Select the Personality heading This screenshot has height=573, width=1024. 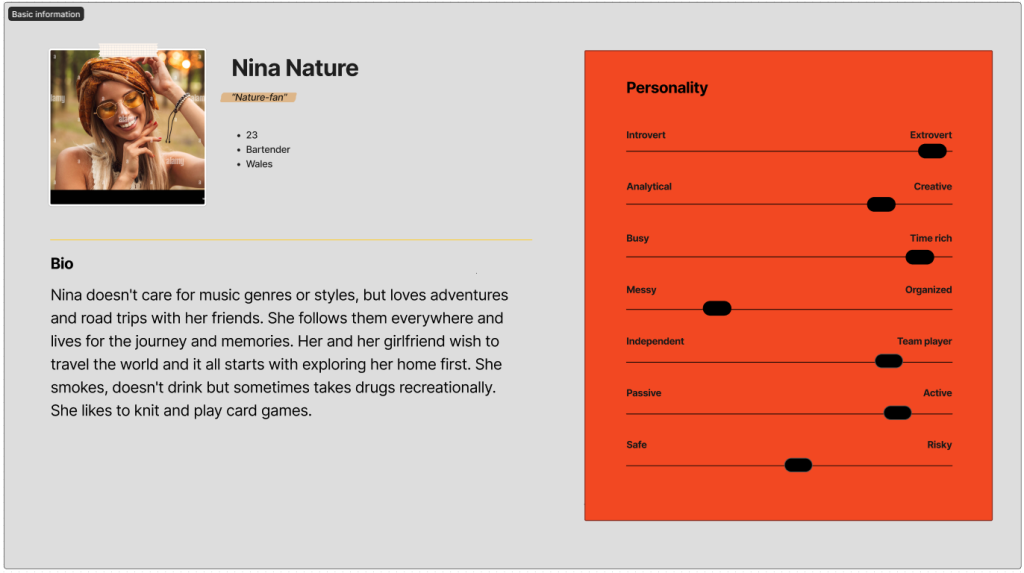[x=667, y=88]
